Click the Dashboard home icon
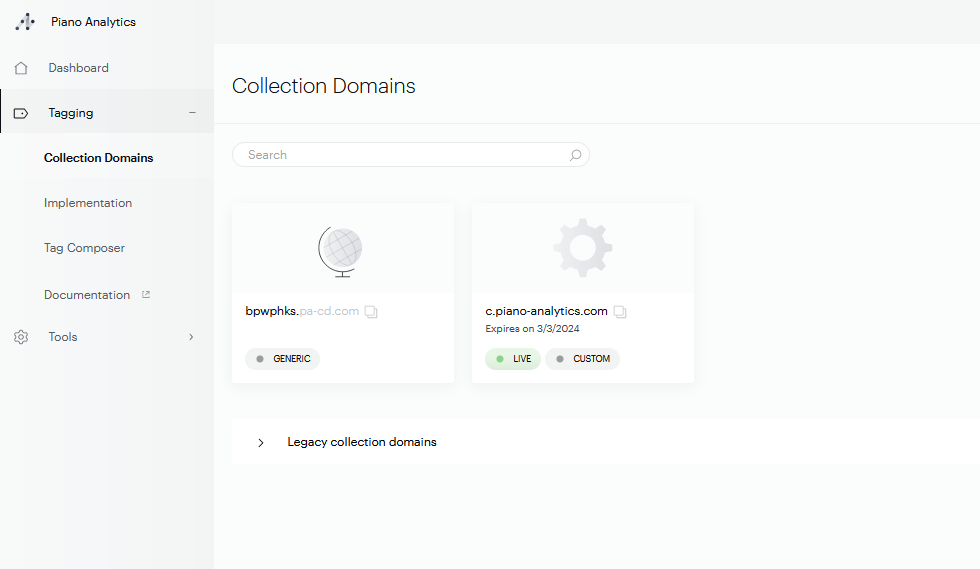 point(21,68)
